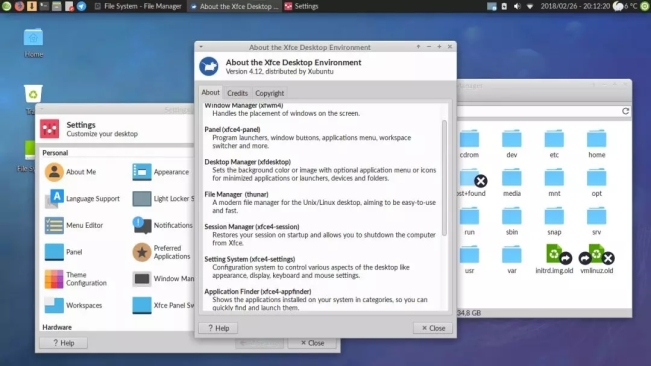The width and height of the screenshot is (651, 366).
Task: Click the volume icon in the top panel
Action: click(x=517, y=6)
